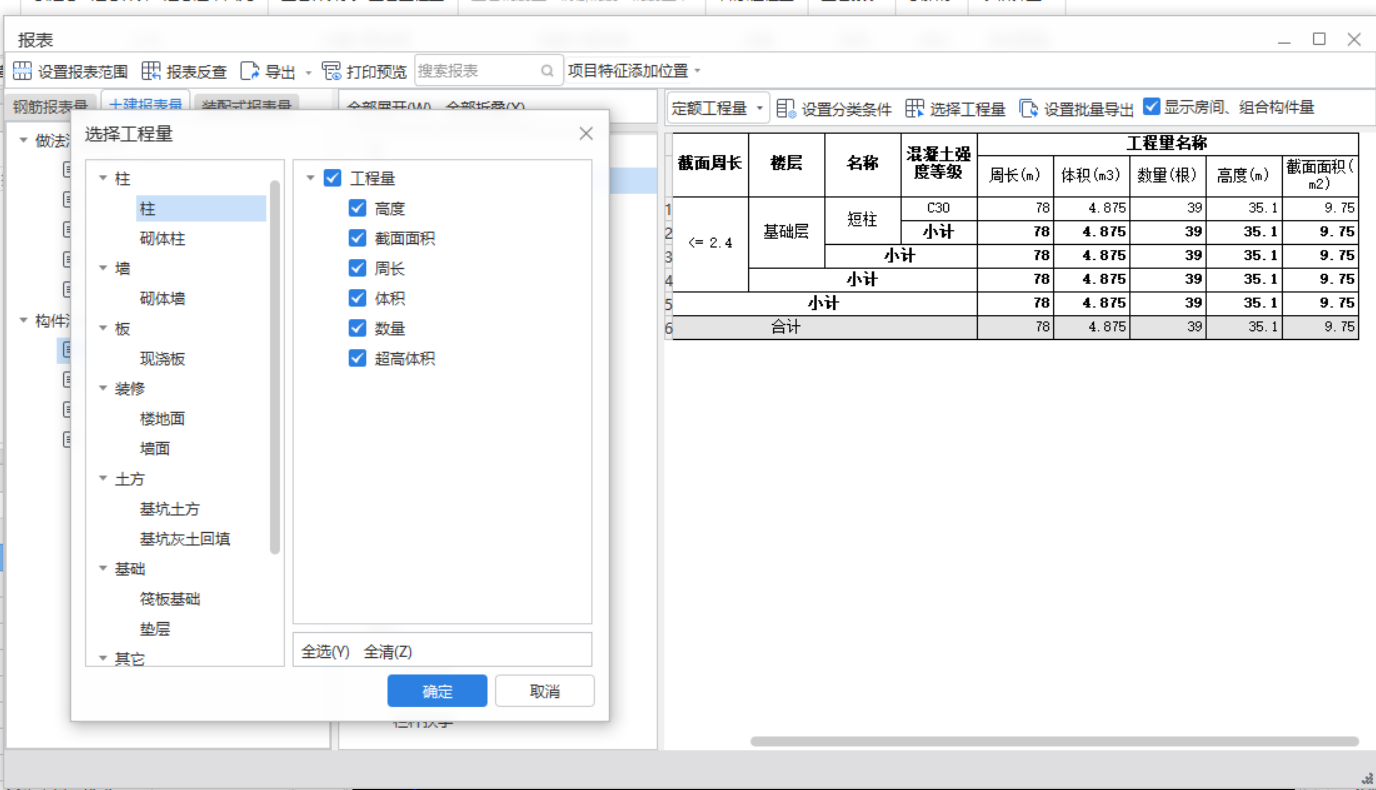Collapse the 工程量 checkbox group arrow
The height and width of the screenshot is (790, 1376).
point(311,179)
